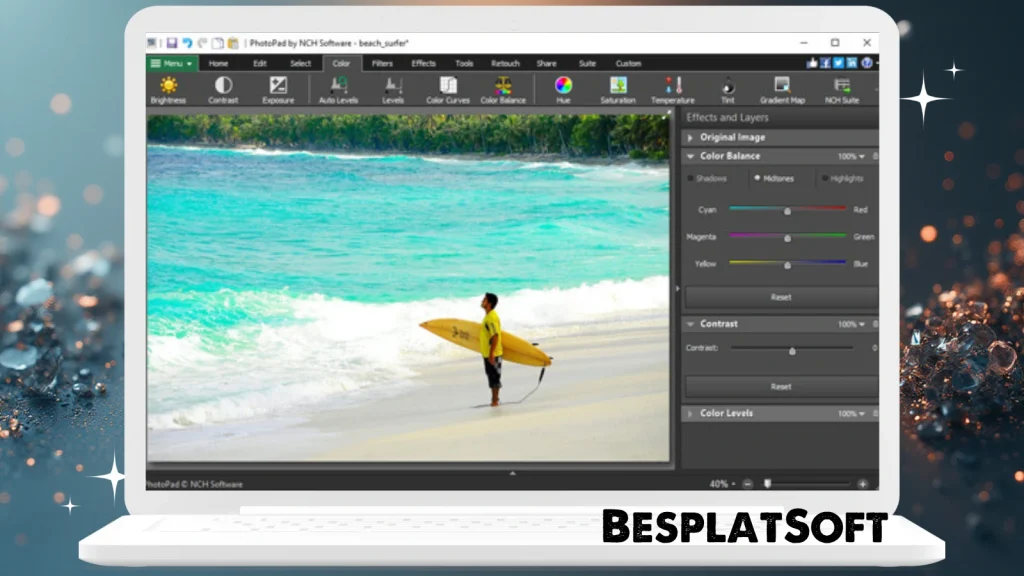Select the Contrast tool icon
The height and width of the screenshot is (576, 1024).
pos(223,86)
